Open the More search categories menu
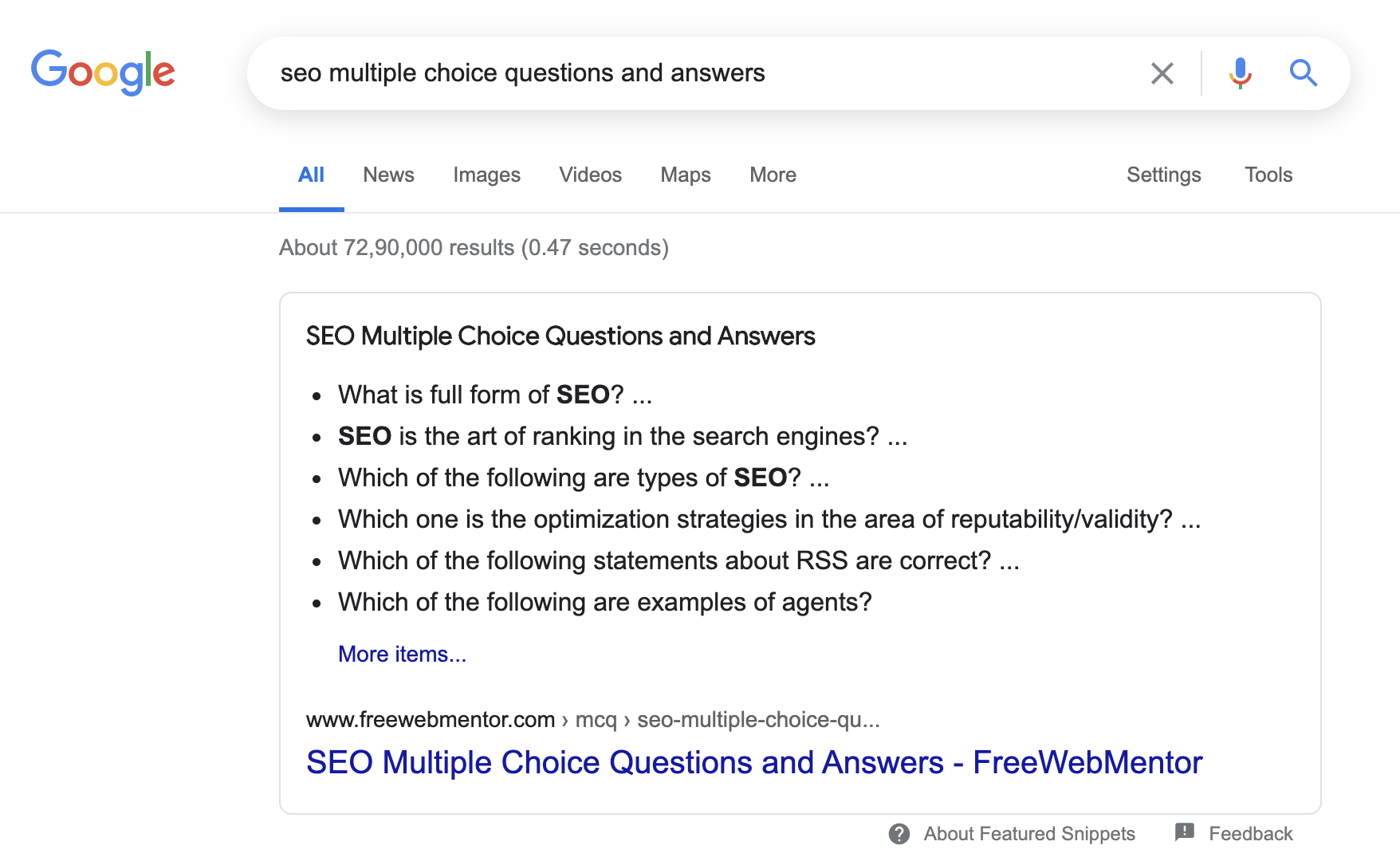This screenshot has width=1400, height=861. (x=773, y=175)
